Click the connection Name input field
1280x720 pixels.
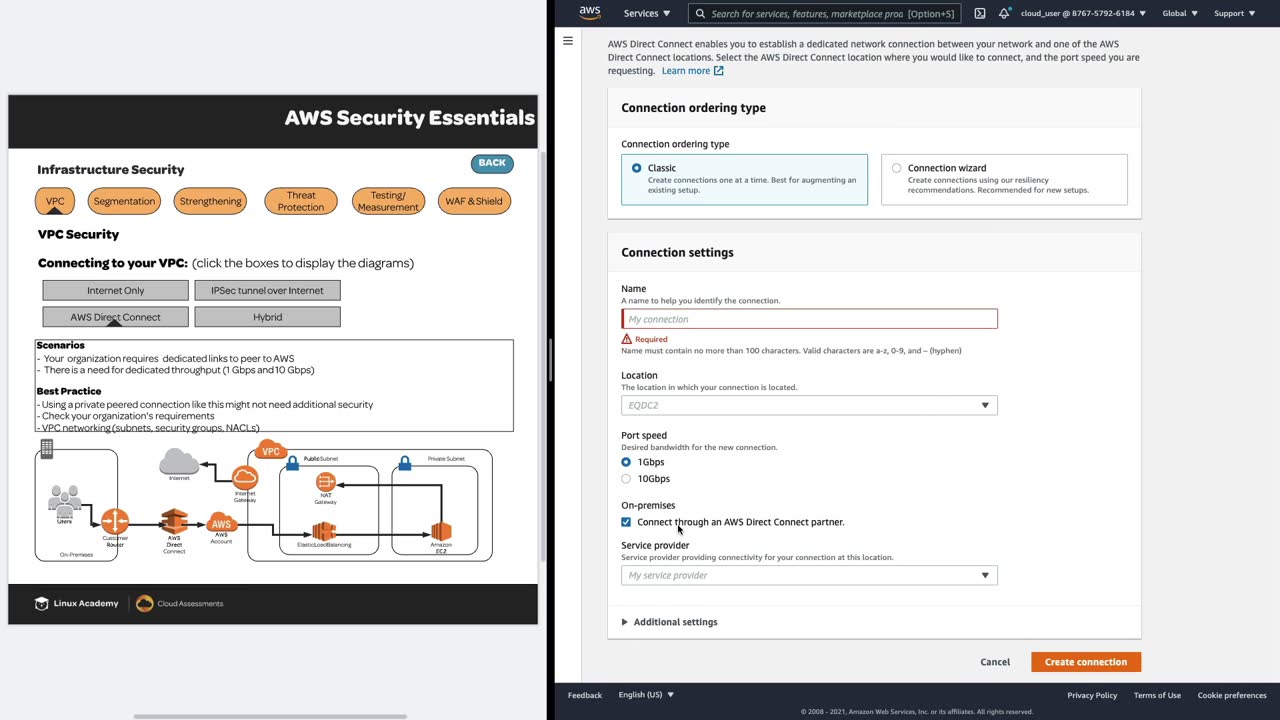tap(809, 319)
